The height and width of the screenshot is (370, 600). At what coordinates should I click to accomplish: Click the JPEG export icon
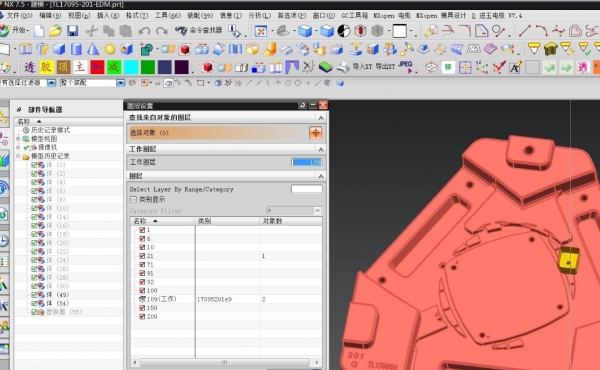click(406, 67)
